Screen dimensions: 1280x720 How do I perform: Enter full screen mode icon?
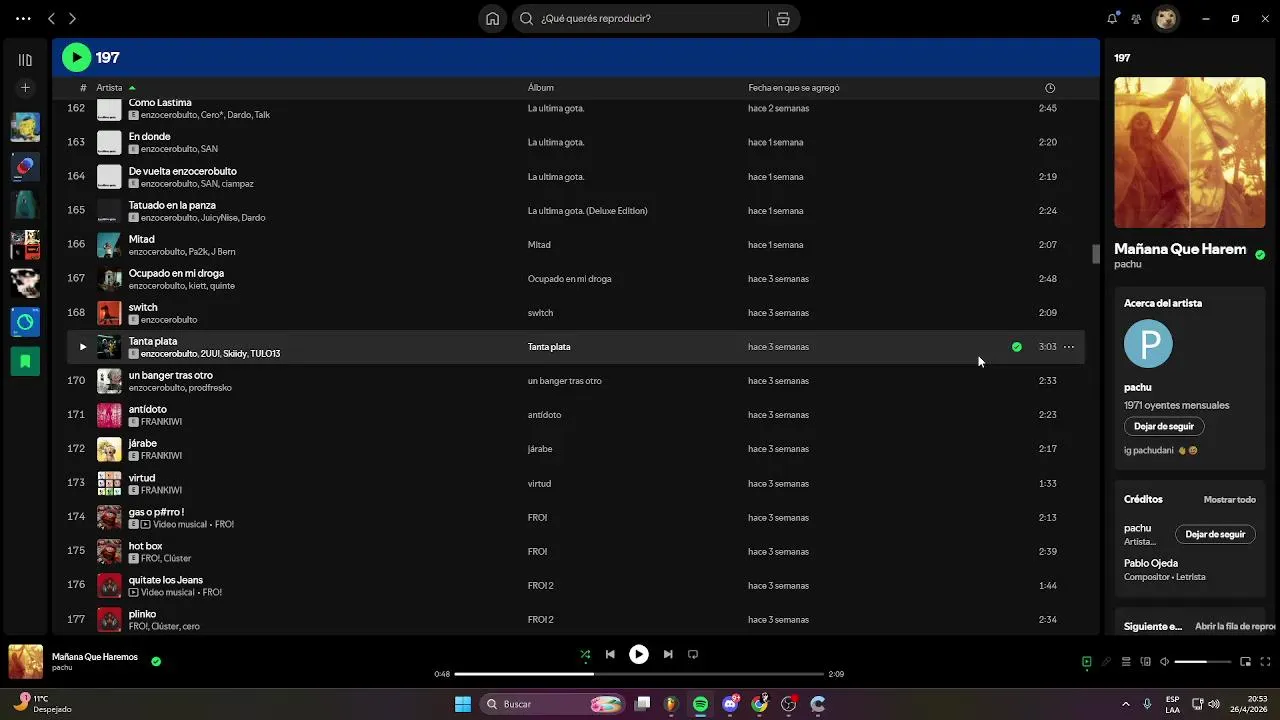pyautogui.click(x=1266, y=661)
